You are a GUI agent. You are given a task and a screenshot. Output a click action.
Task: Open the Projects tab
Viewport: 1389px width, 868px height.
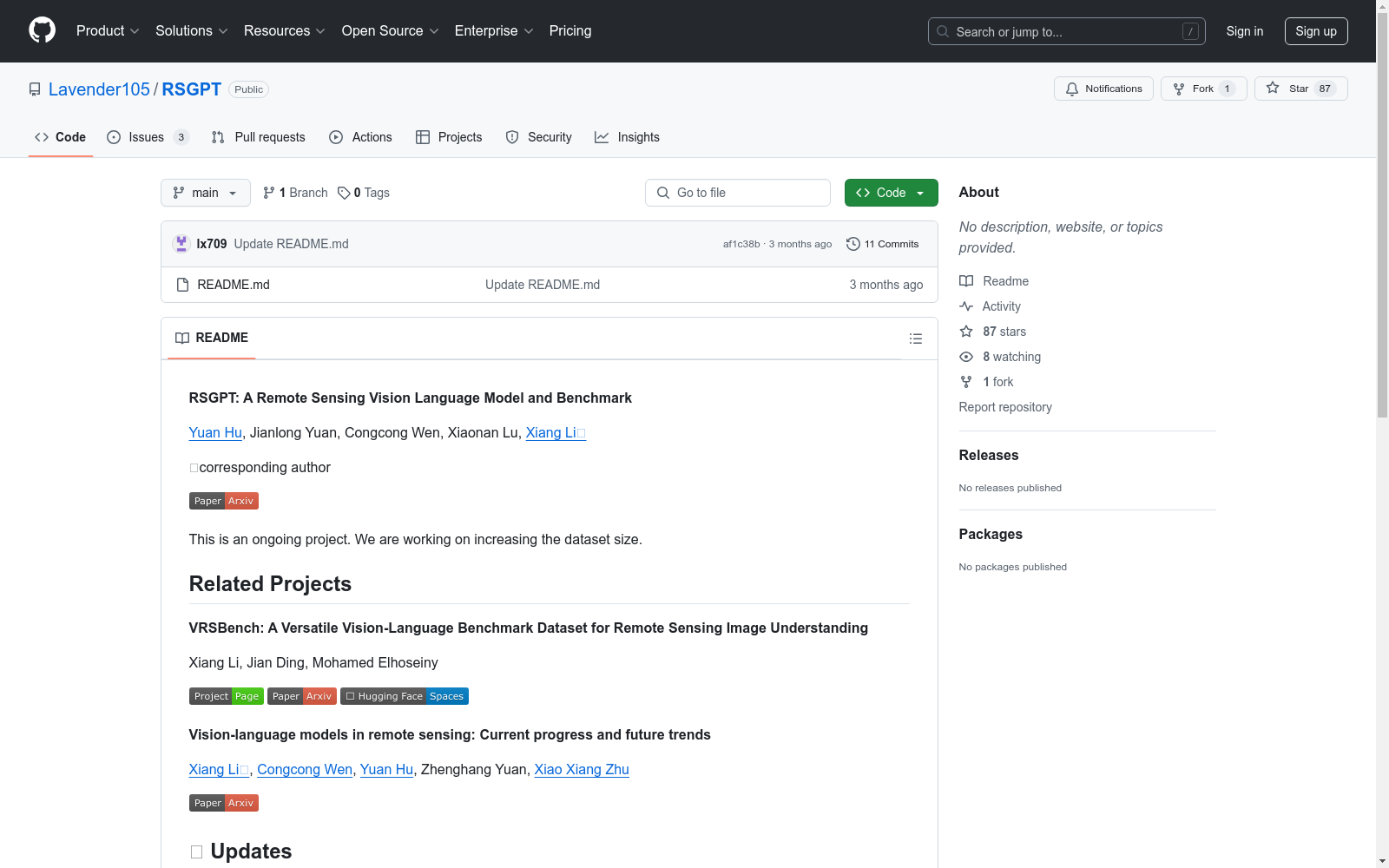[449, 137]
